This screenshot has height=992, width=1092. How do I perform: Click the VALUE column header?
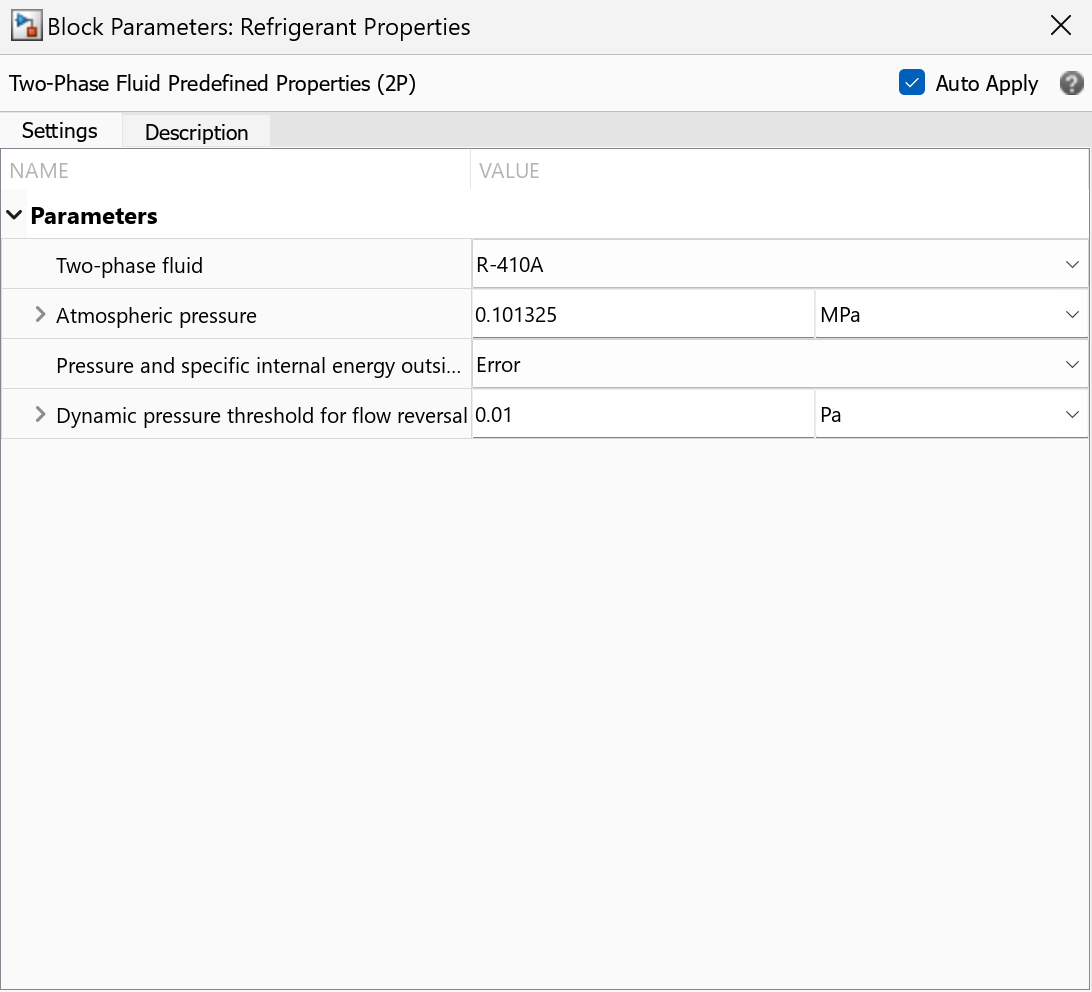(x=510, y=171)
